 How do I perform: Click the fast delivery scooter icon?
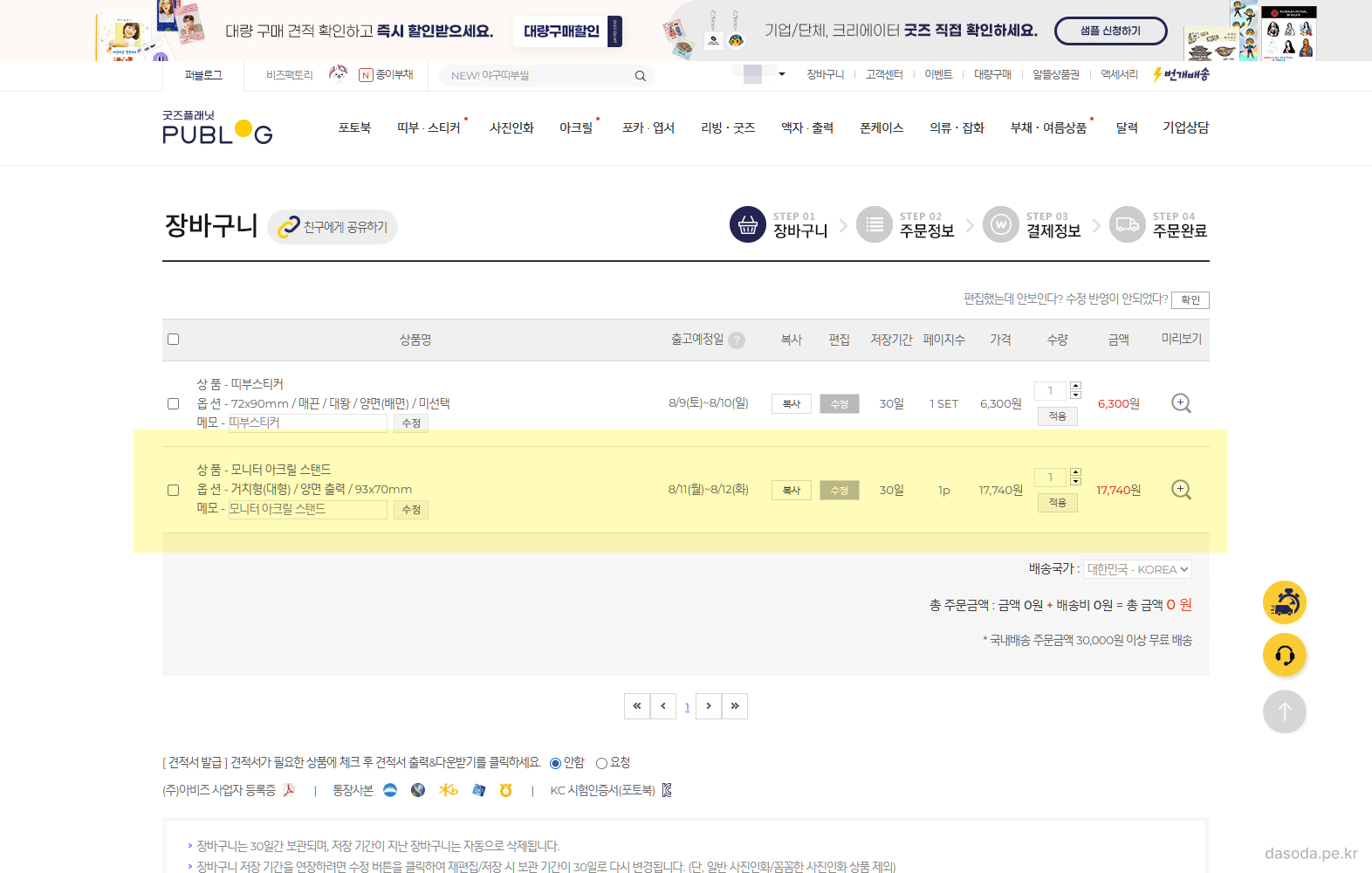pyautogui.click(x=1284, y=602)
